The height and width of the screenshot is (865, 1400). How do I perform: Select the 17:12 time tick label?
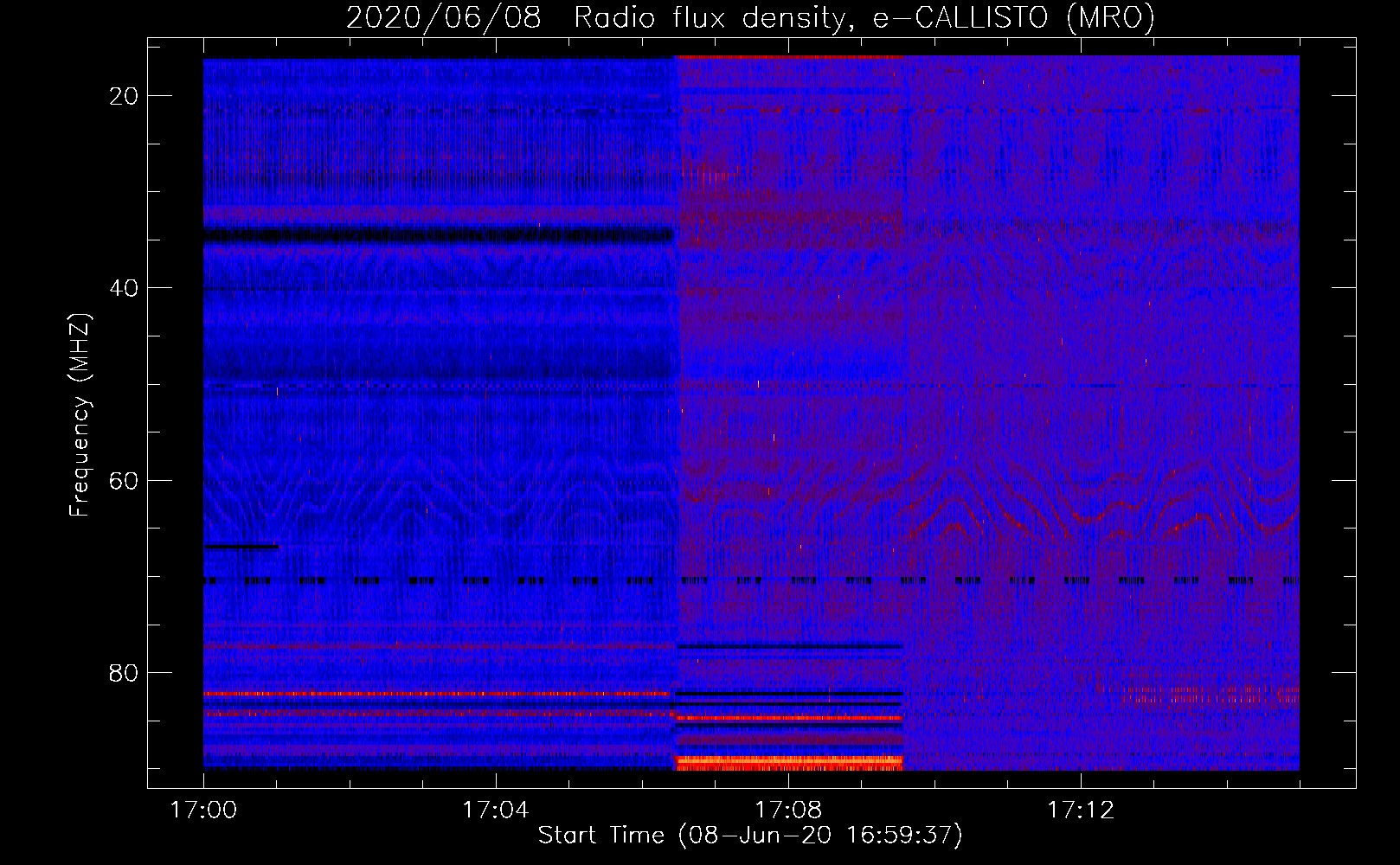click(1080, 811)
